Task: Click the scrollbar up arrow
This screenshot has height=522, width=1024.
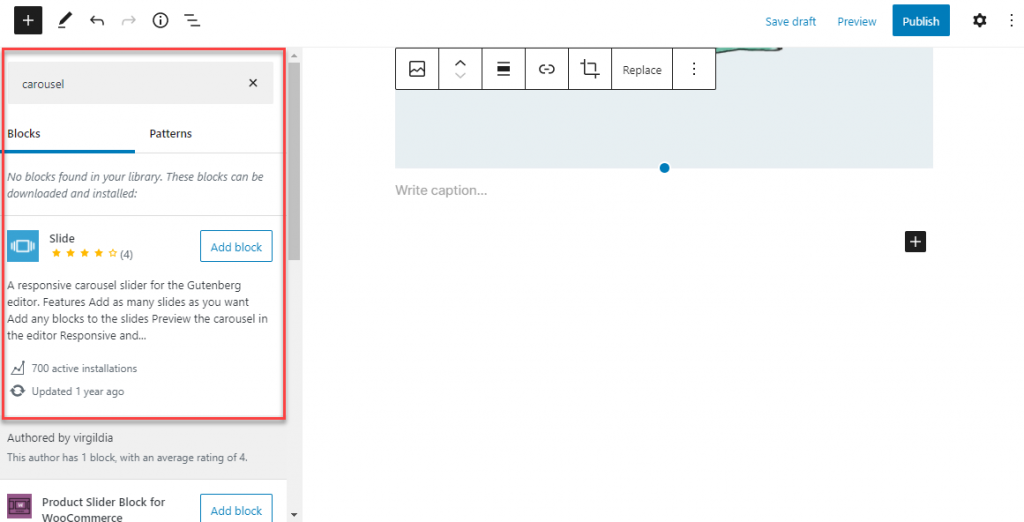Action: [295, 54]
